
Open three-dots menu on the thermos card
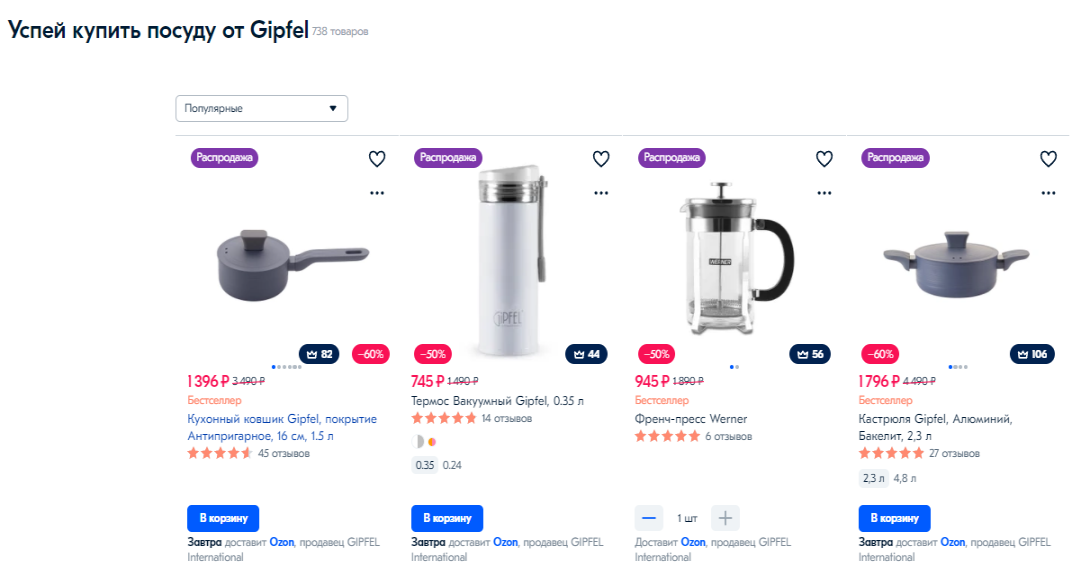pos(601,193)
